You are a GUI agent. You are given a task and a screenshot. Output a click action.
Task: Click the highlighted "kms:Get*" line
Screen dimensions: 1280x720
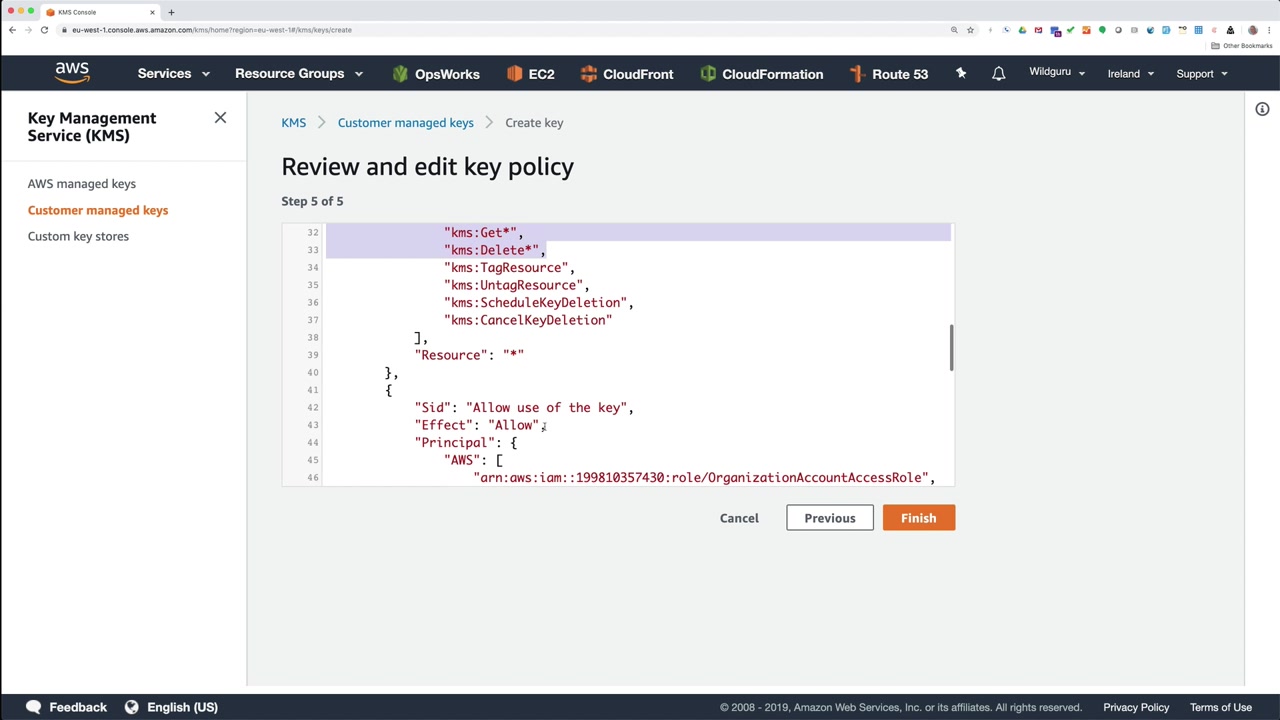coord(483,233)
